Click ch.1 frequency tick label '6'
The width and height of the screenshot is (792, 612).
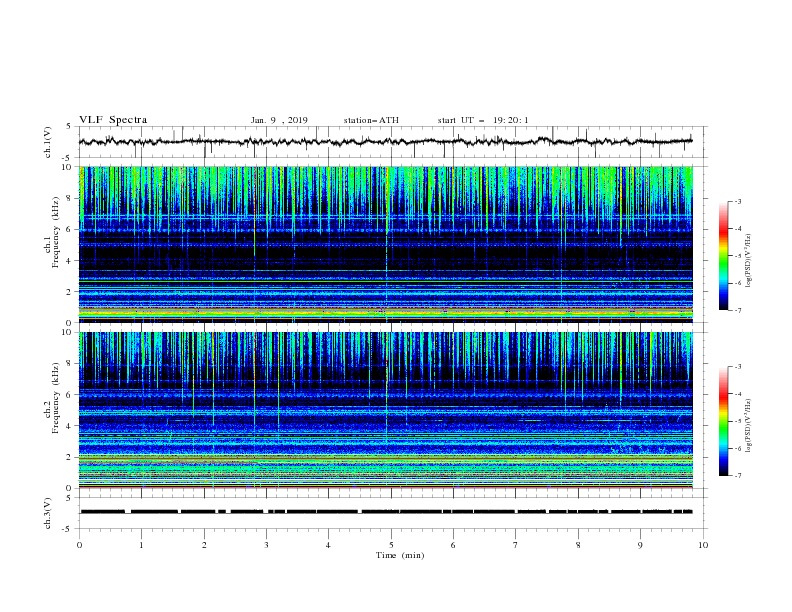[69, 229]
